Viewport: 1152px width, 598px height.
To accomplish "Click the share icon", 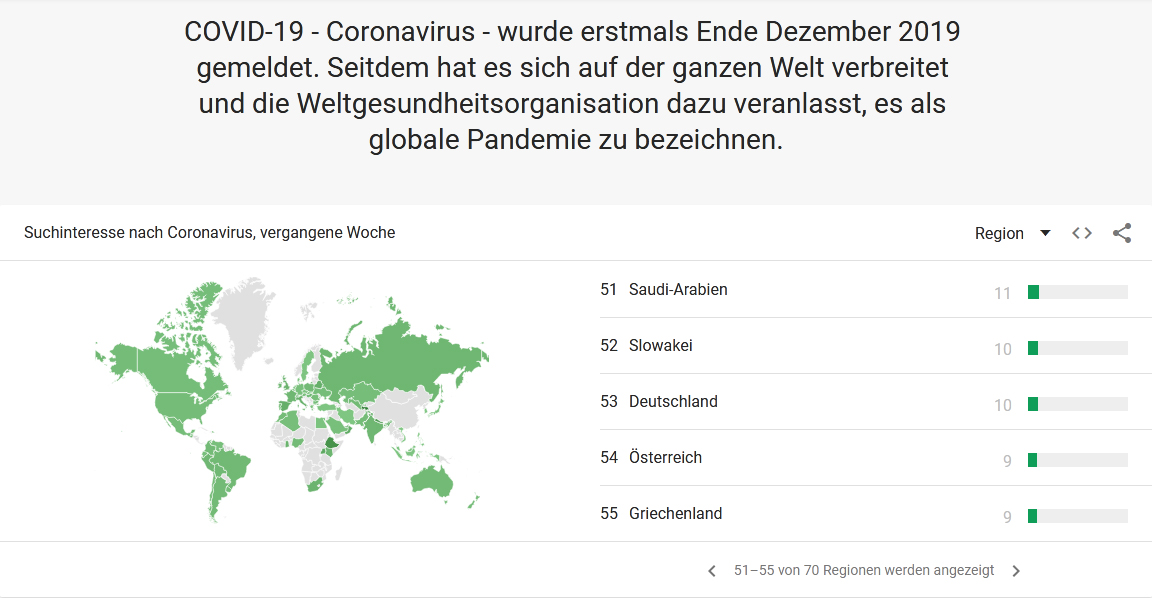I will pos(1121,233).
